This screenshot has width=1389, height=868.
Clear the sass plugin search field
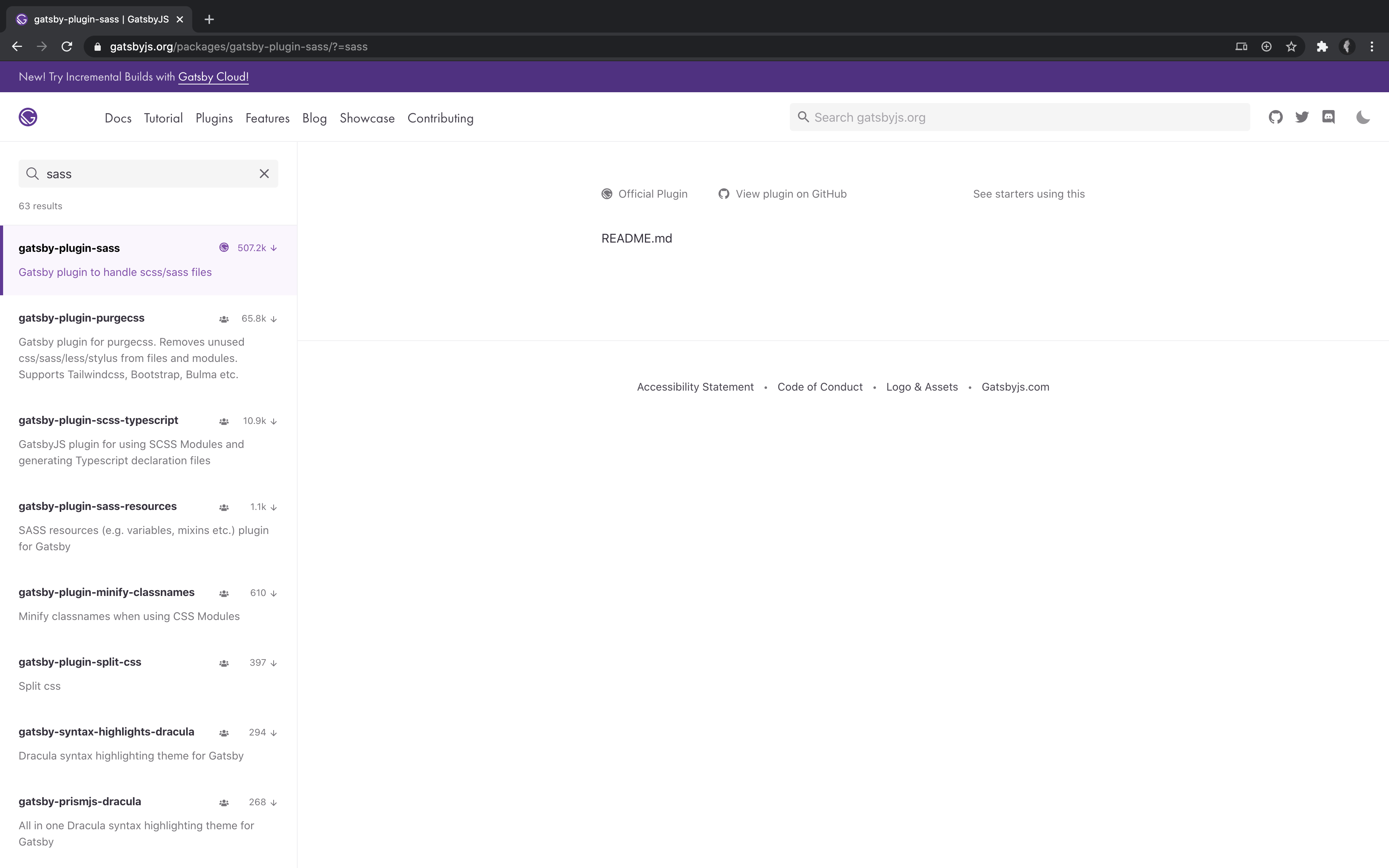tap(264, 173)
